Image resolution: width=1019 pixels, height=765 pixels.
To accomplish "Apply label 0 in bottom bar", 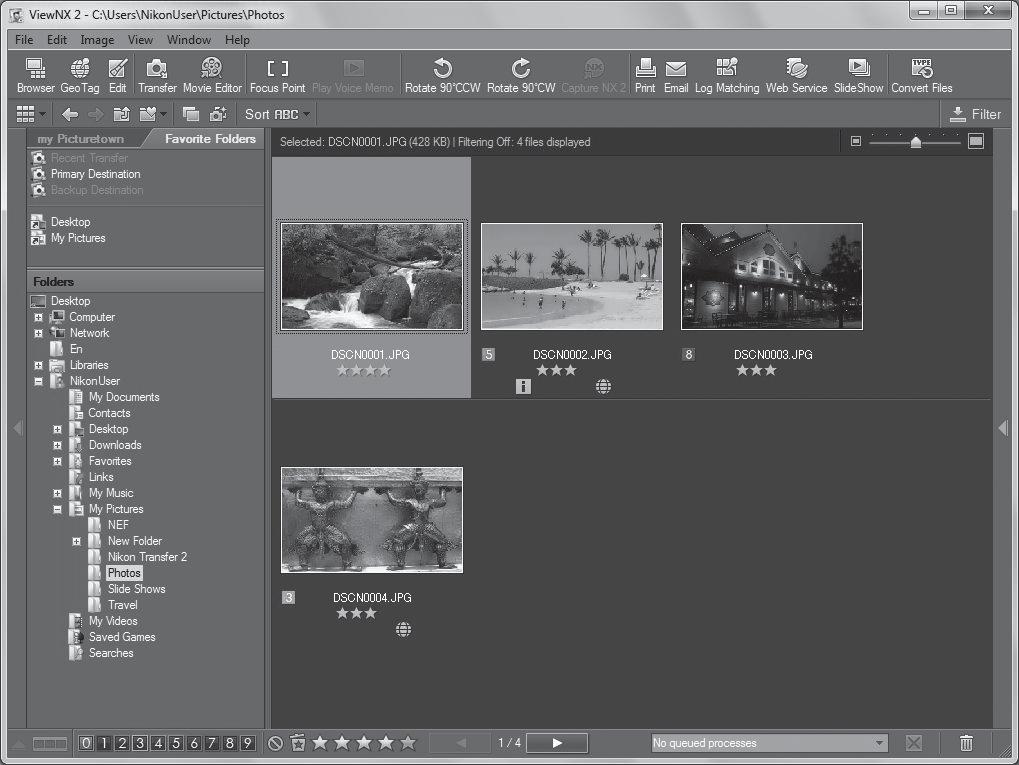I will coord(86,743).
